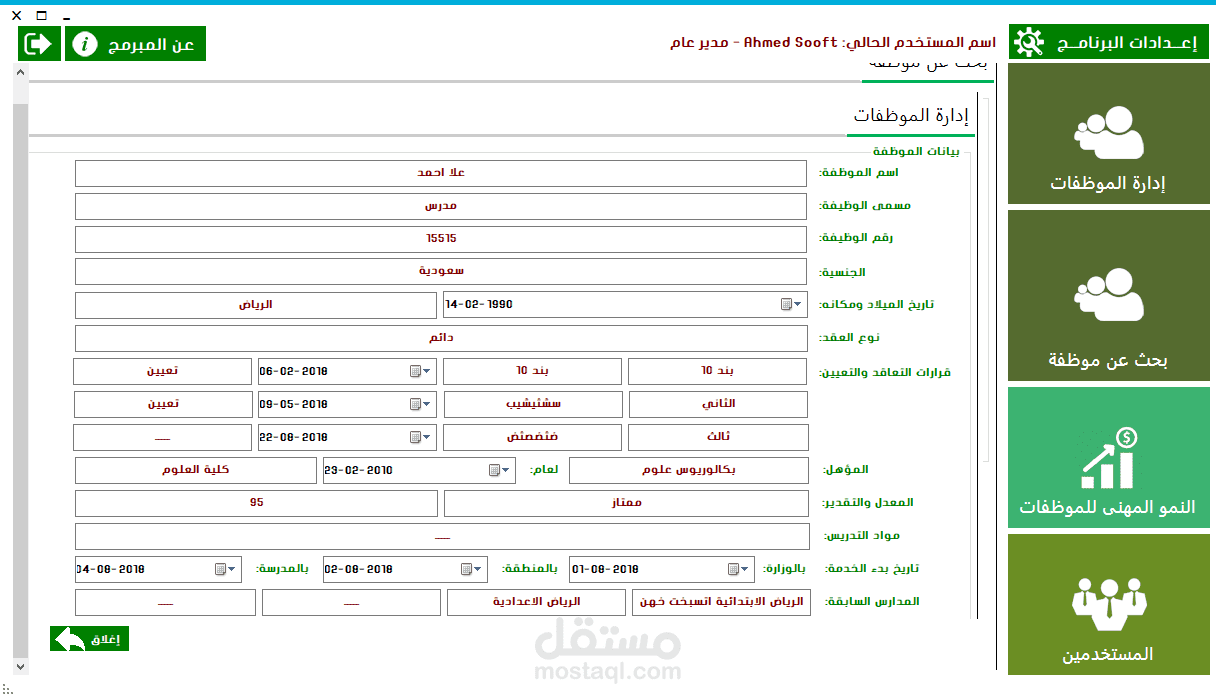Click college field كلية العلوم
This screenshot has height=698, width=1217.
coord(196,470)
